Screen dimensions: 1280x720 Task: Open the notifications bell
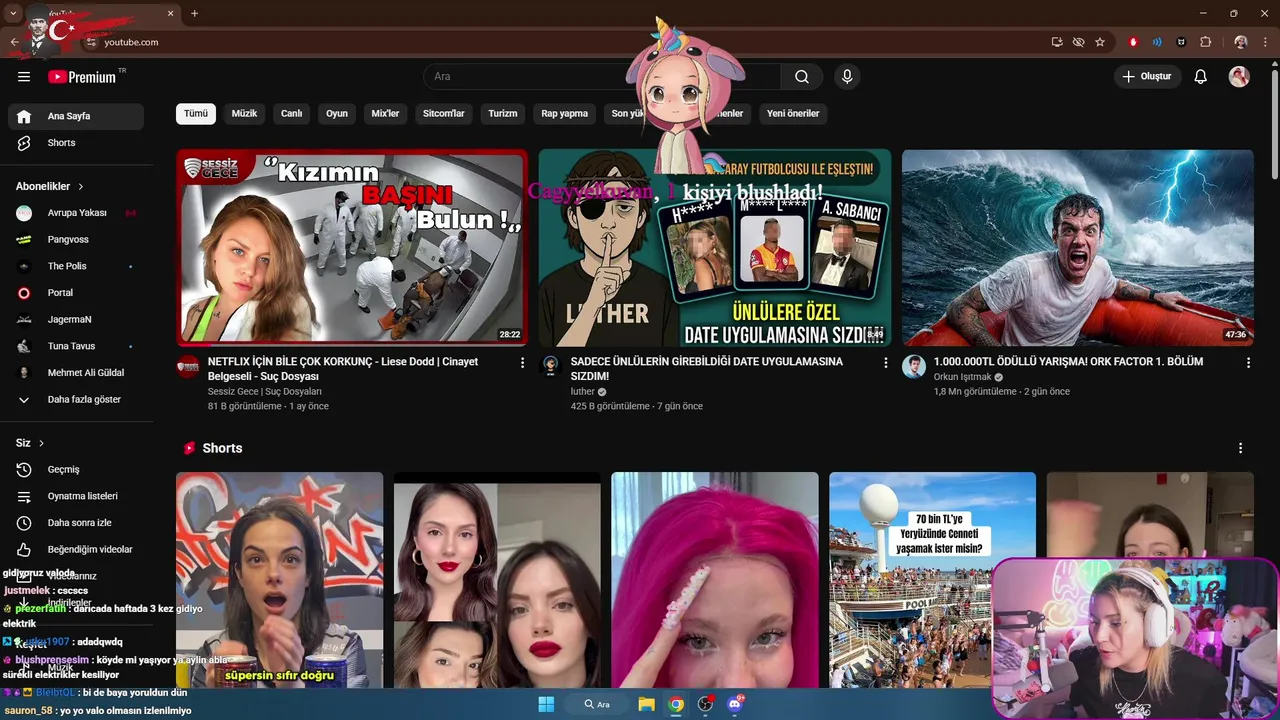coord(1201,77)
